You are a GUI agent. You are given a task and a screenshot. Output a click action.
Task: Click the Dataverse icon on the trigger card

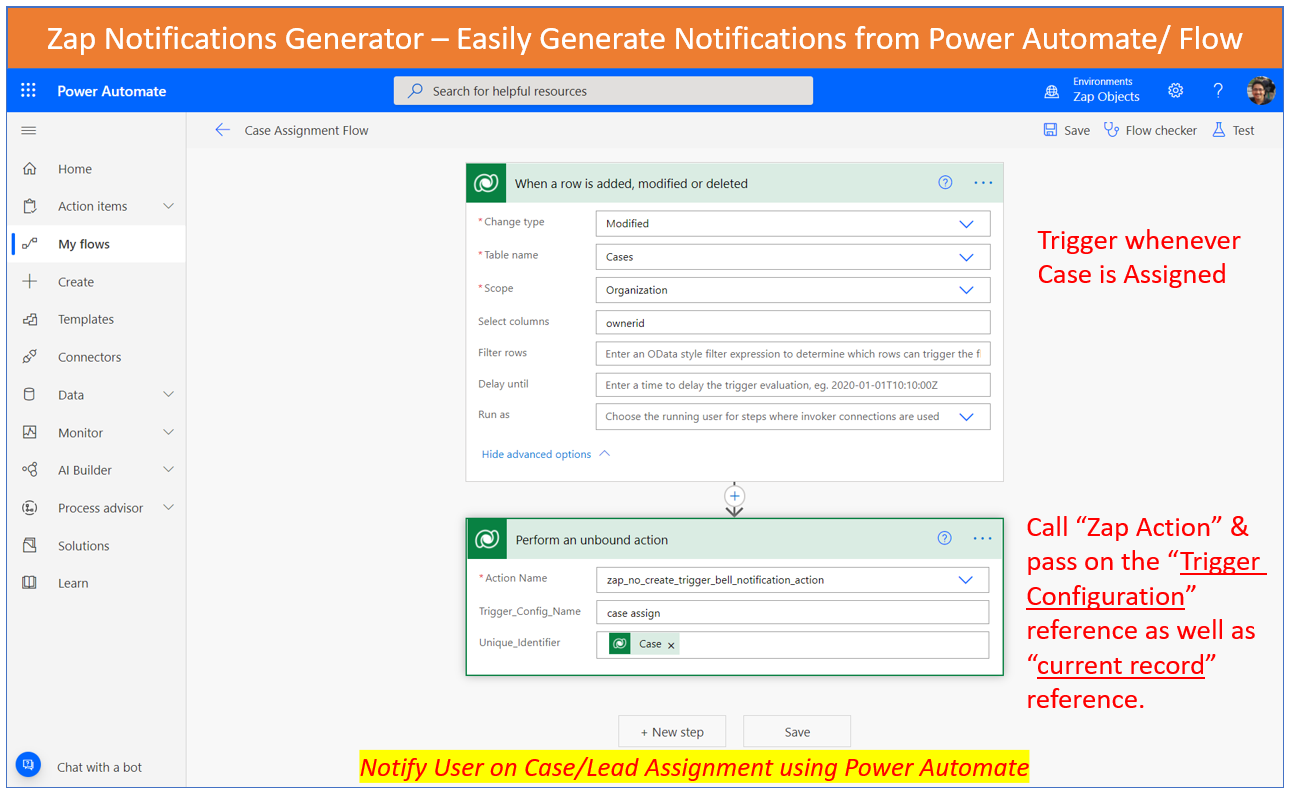486,183
